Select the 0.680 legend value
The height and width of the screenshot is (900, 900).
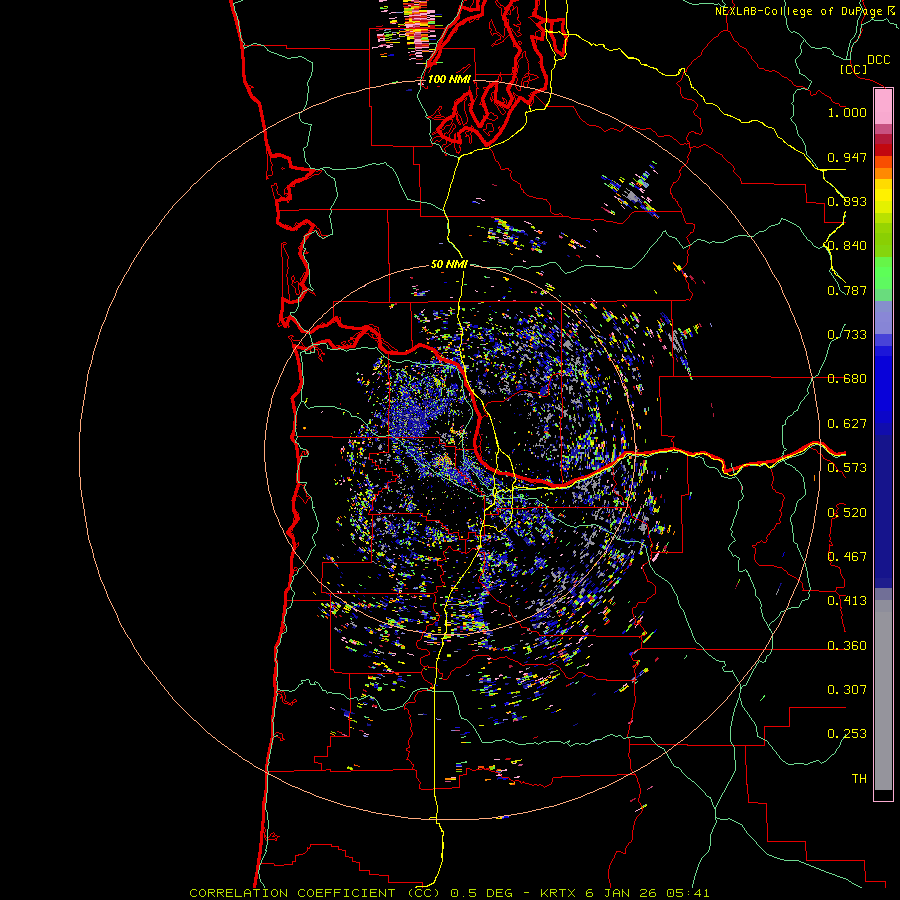click(847, 379)
